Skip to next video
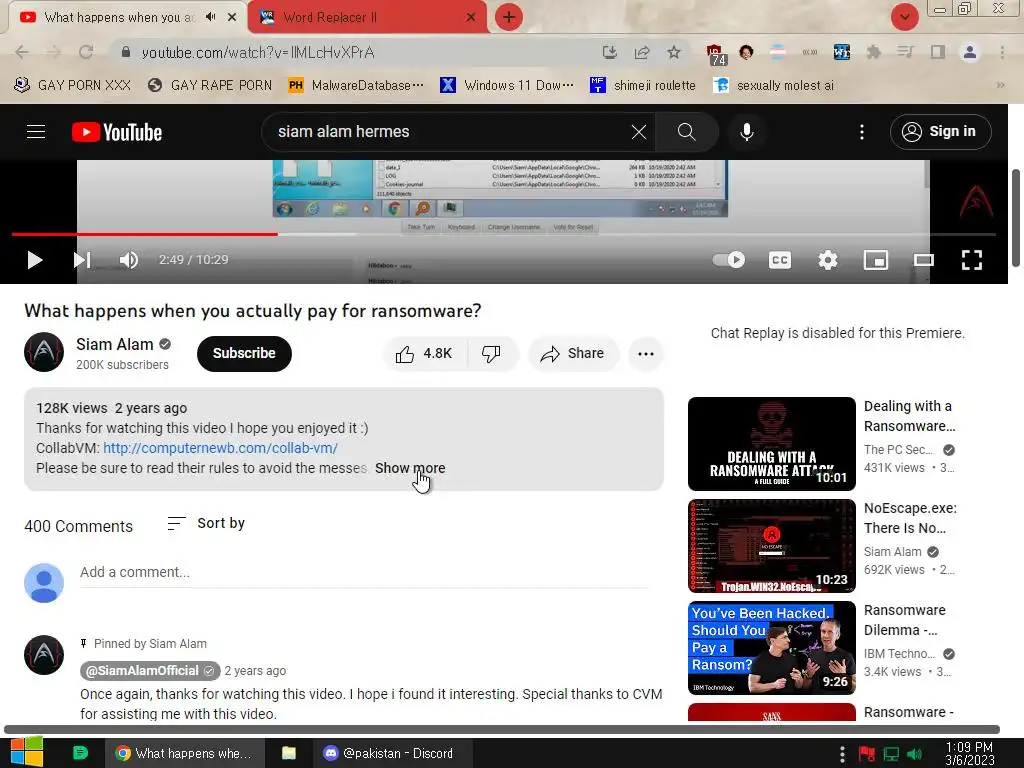This screenshot has width=1024, height=768. pyautogui.click(x=82, y=260)
